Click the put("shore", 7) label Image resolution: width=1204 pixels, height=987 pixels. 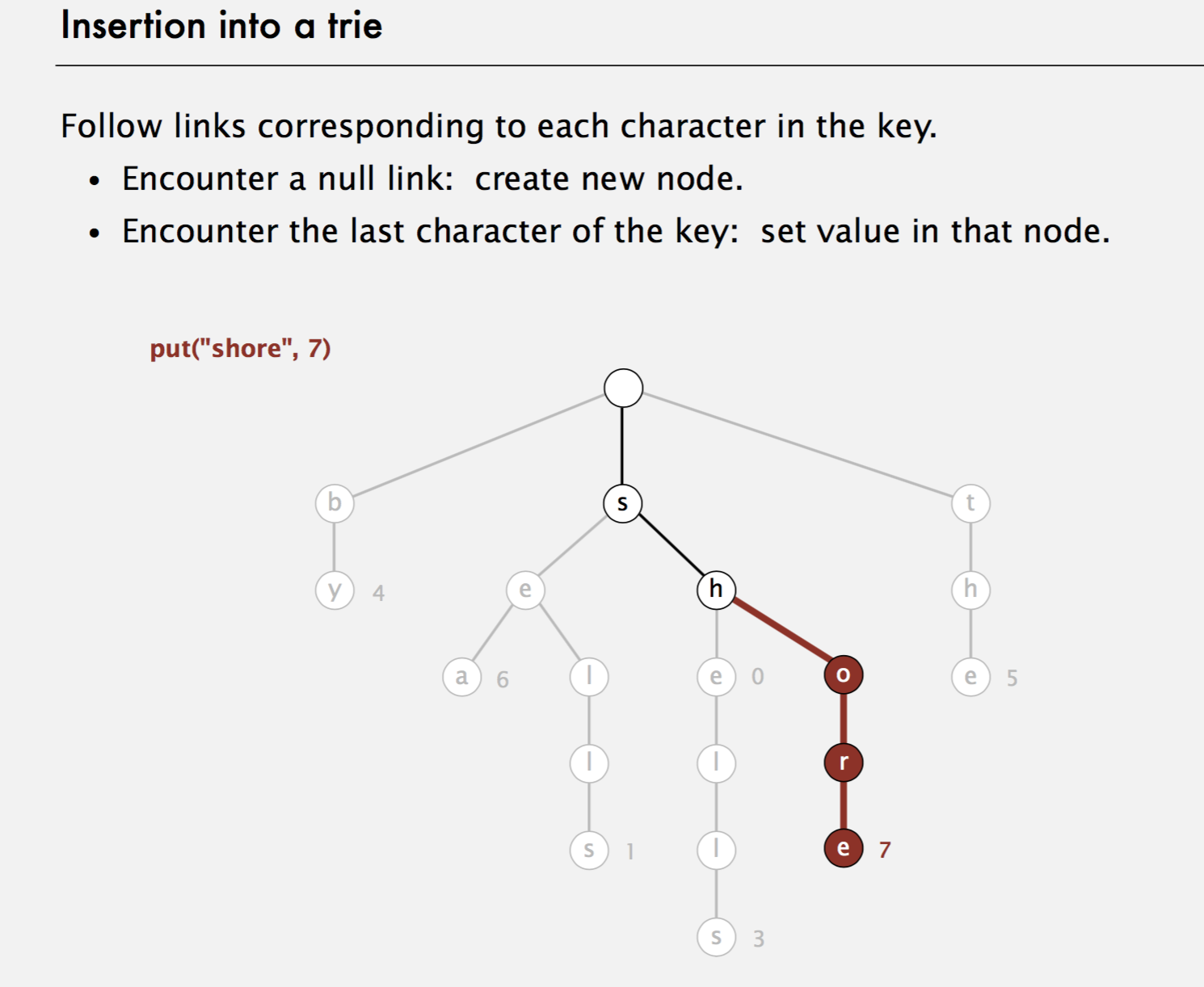pos(240,348)
